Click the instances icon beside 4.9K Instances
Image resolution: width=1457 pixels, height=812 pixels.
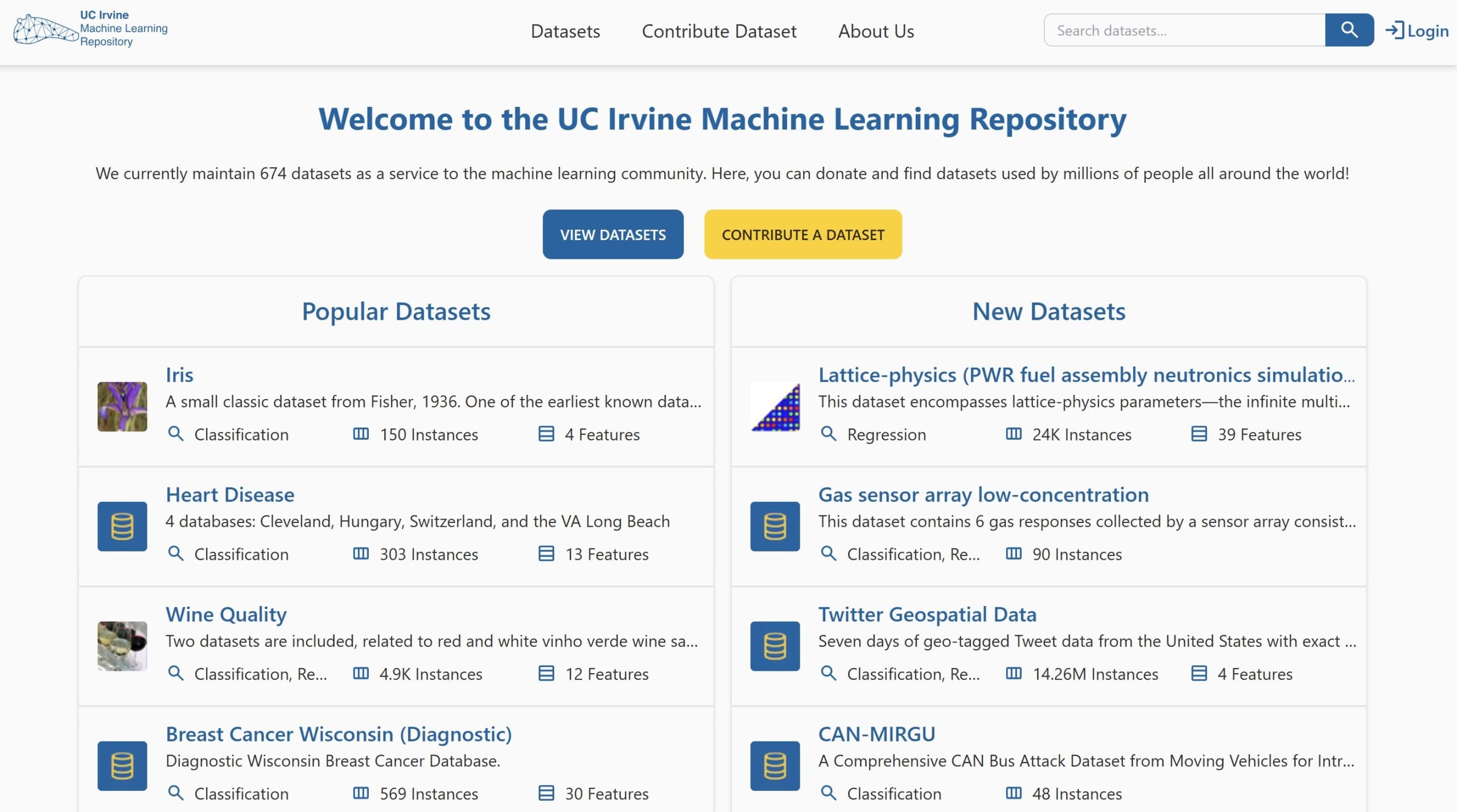pos(361,673)
